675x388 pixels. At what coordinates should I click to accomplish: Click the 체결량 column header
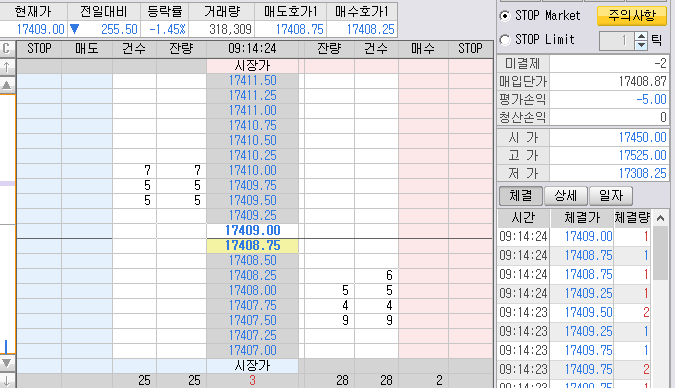(632, 218)
